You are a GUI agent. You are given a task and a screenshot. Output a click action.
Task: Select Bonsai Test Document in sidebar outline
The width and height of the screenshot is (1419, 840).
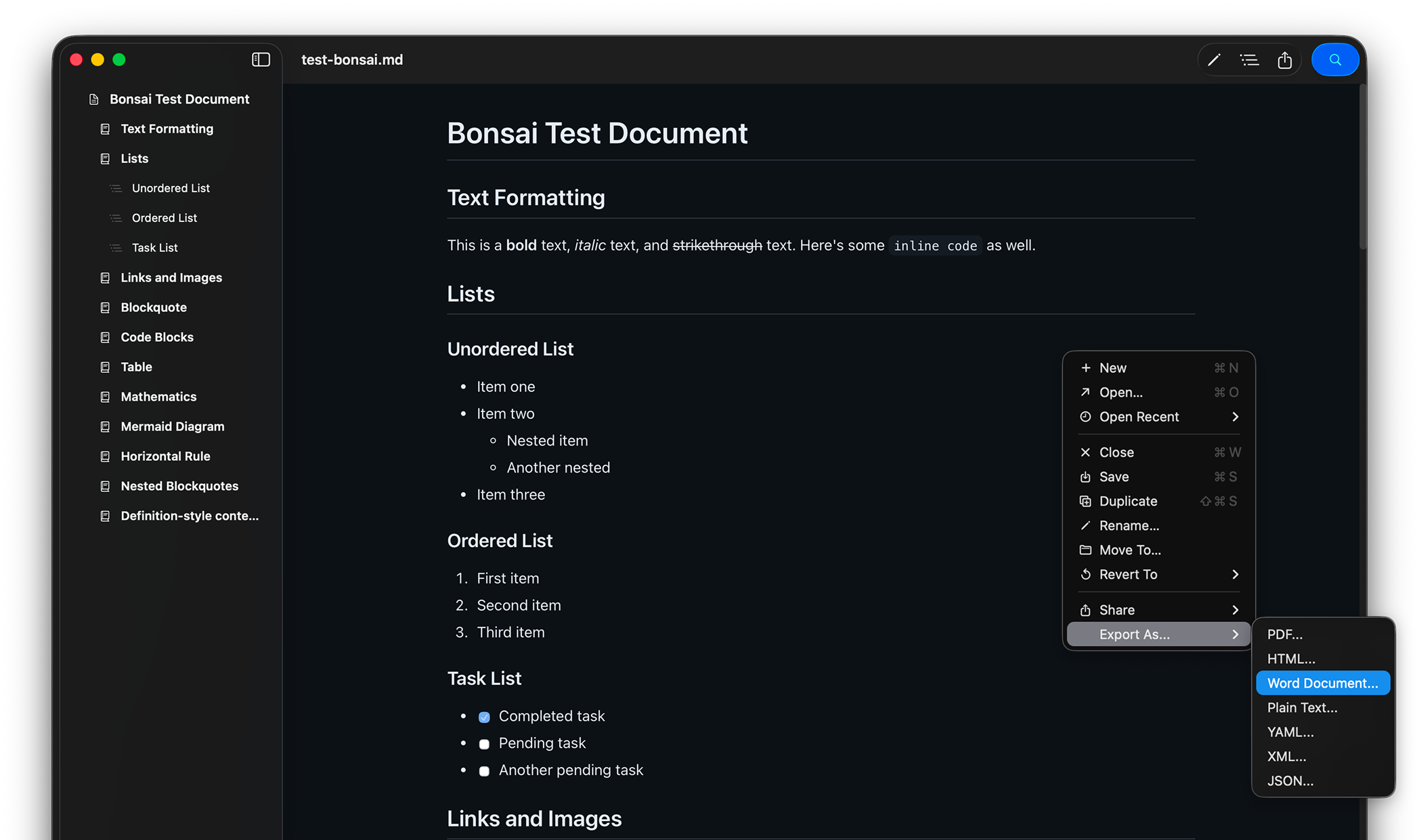pyautogui.click(x=179, y=99)
